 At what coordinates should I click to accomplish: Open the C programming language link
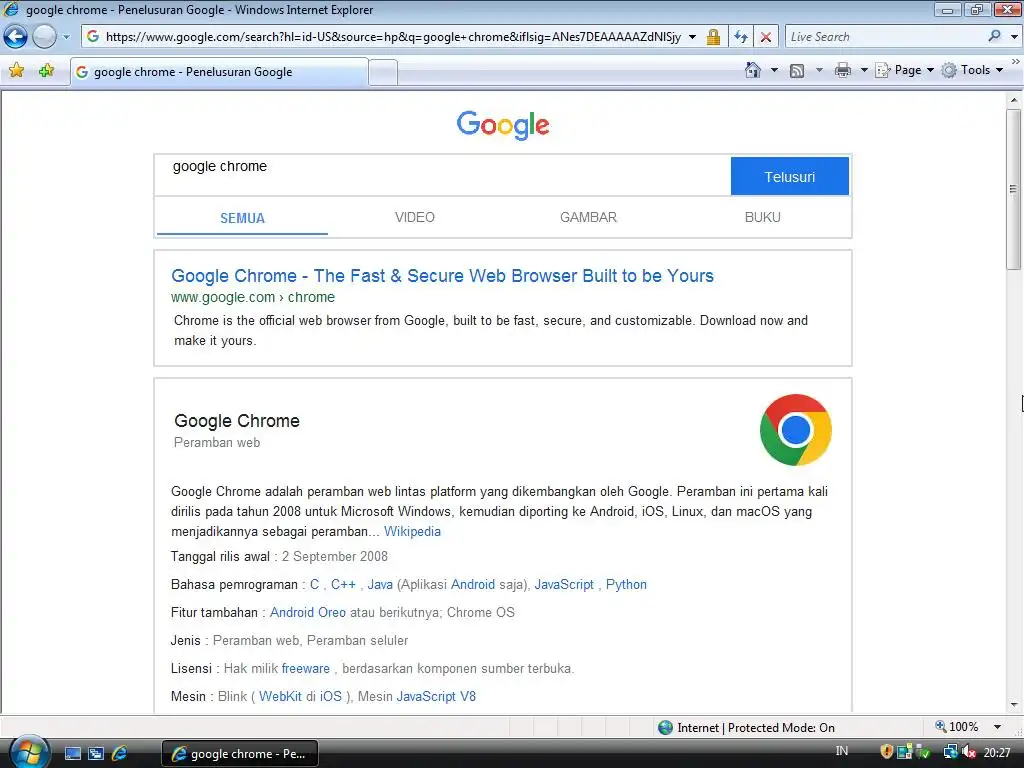314,584
